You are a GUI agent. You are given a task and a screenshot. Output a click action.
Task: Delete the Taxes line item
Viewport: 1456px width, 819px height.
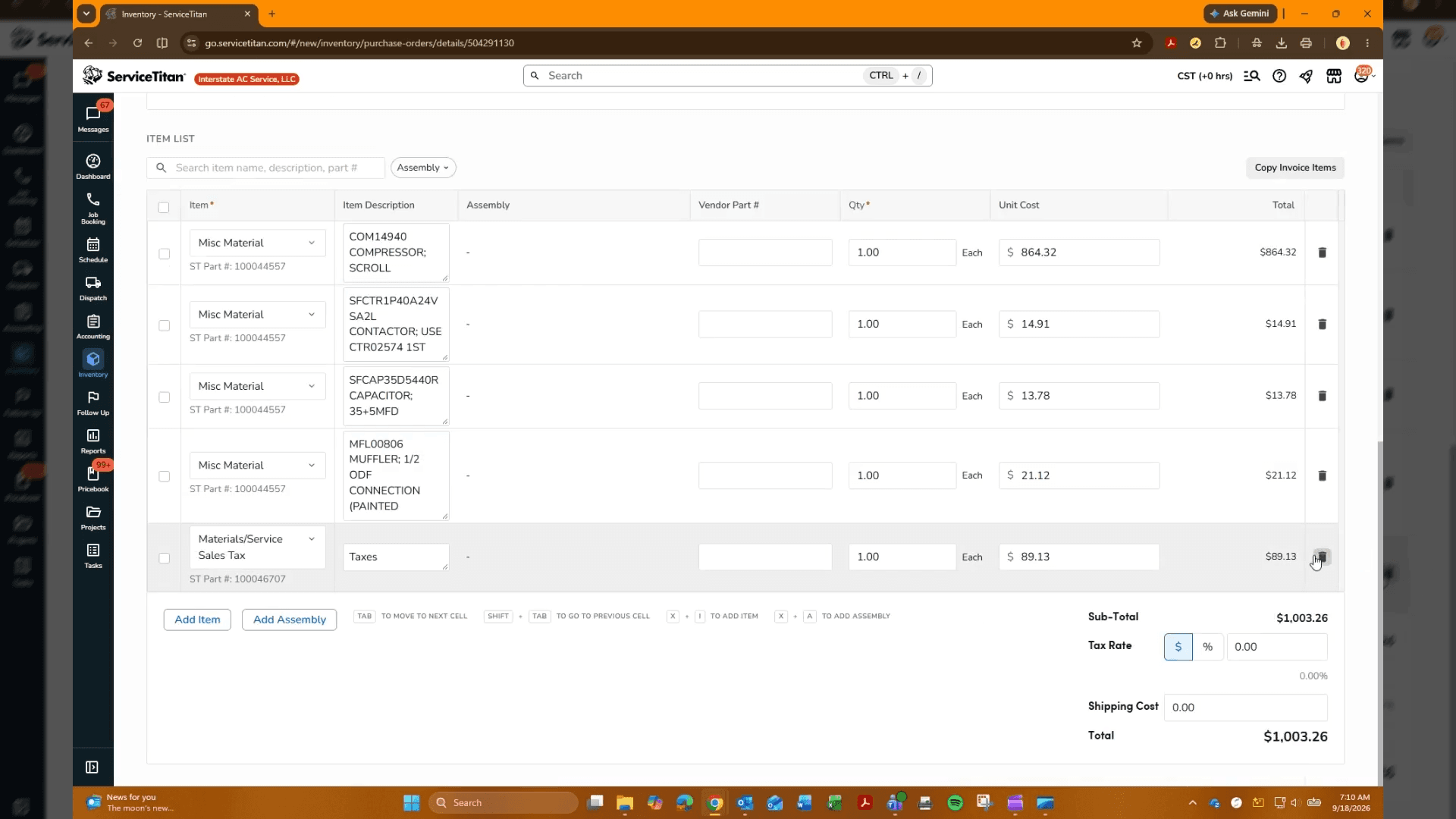[1322, 557]
